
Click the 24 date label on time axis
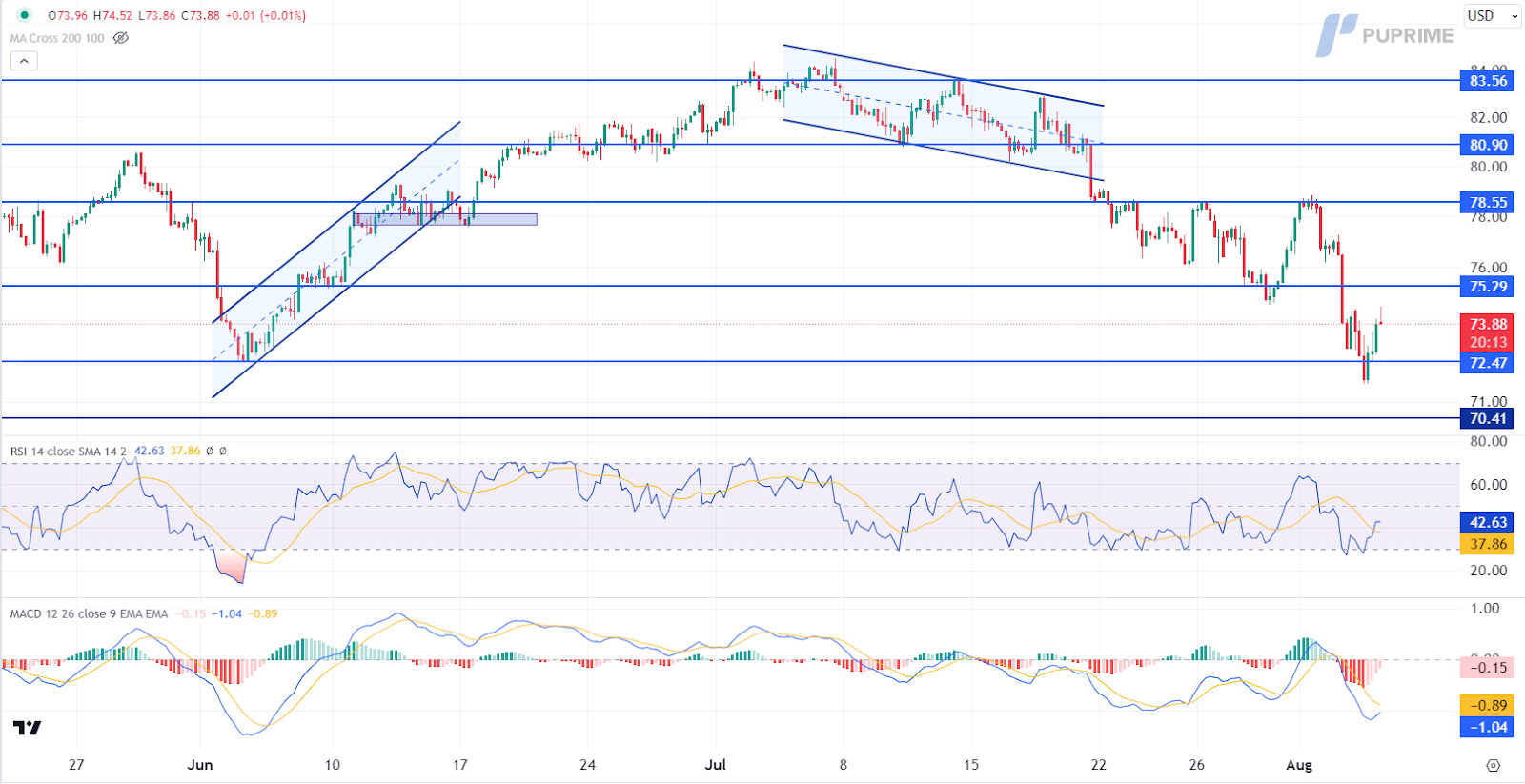(x=587, y=765)
